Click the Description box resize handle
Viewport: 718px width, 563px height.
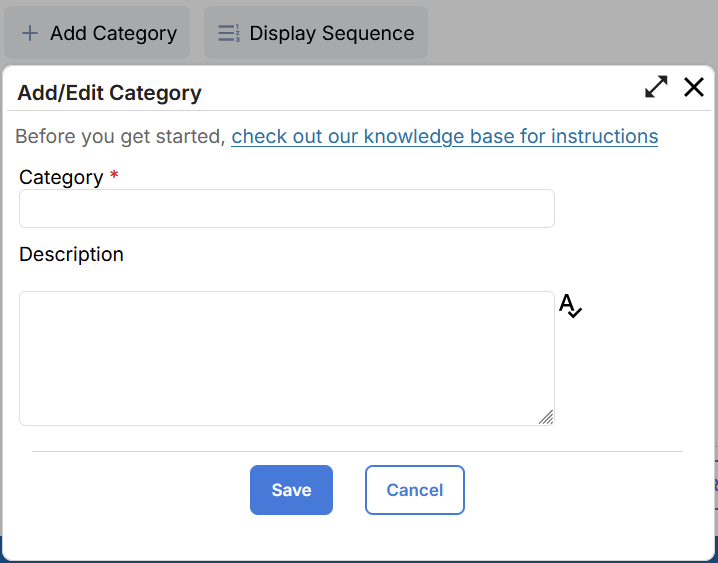546,417
